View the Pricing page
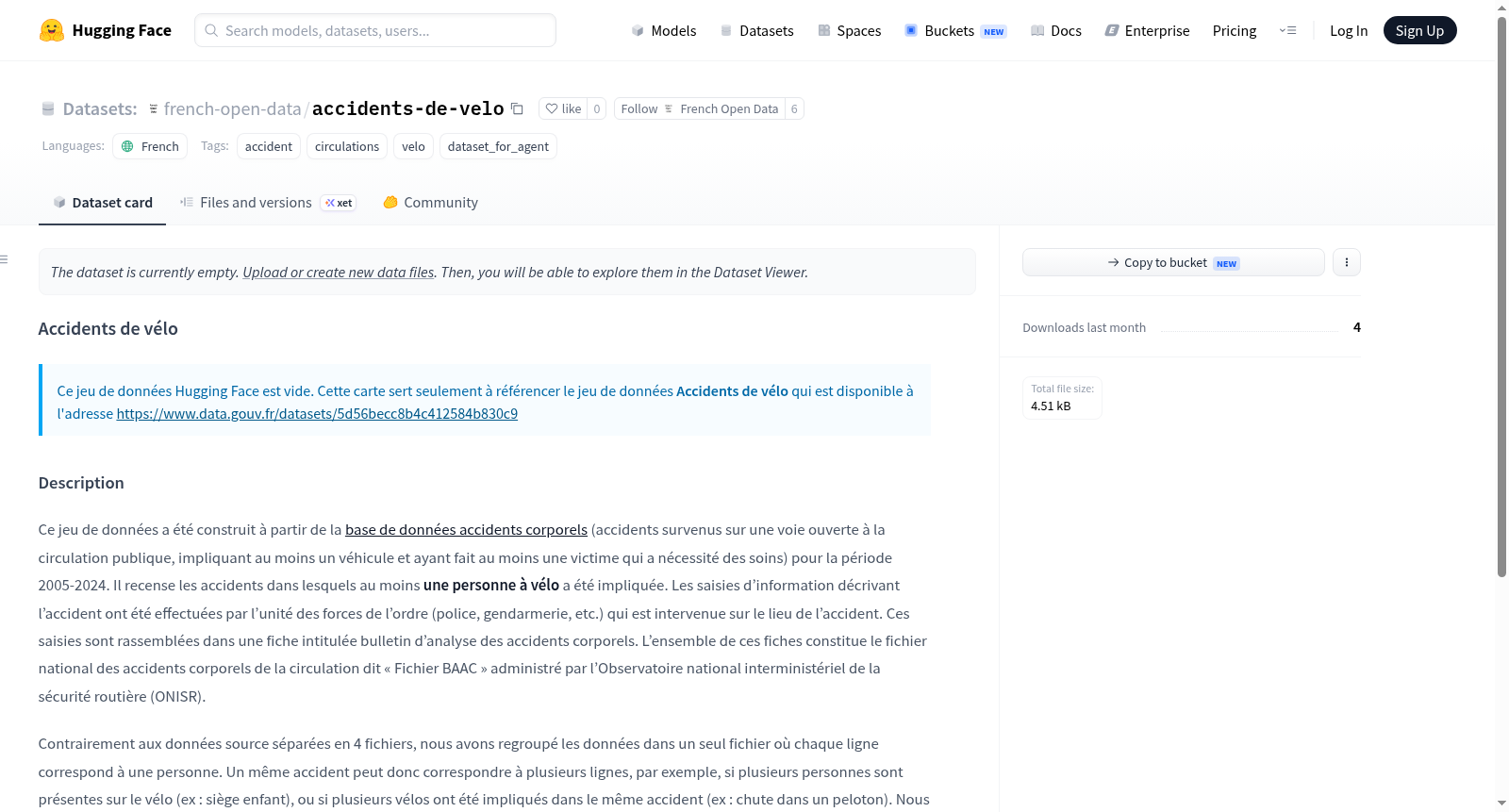This screenshot has height=812, width=1509. click(x=1235, y=30)
